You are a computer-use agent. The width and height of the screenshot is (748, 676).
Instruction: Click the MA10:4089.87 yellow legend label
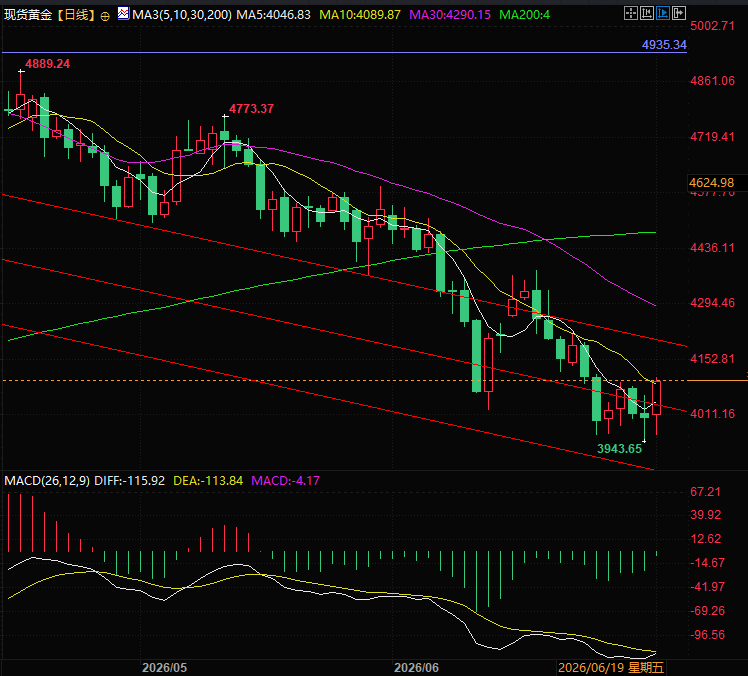360,15
